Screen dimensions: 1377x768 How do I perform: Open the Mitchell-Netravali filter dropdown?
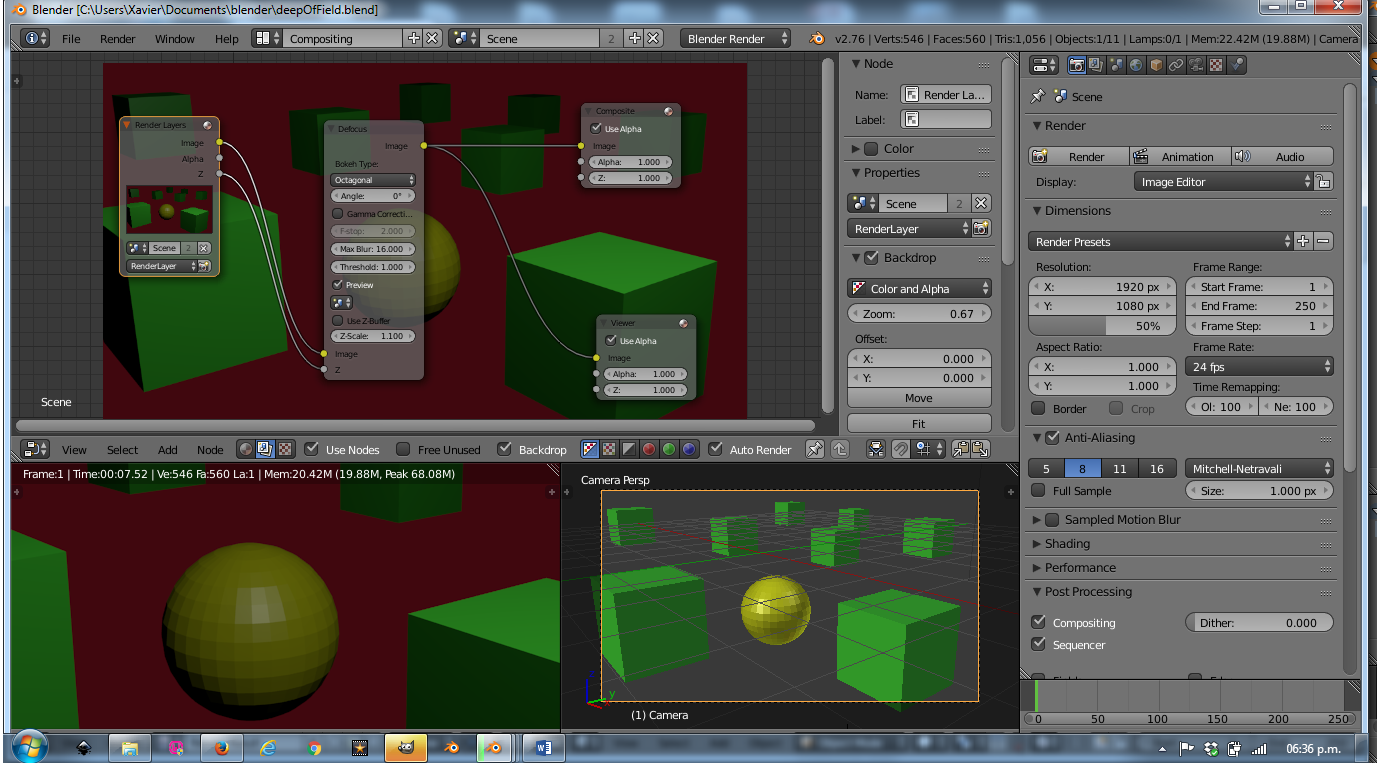[x=1259, y=468]
